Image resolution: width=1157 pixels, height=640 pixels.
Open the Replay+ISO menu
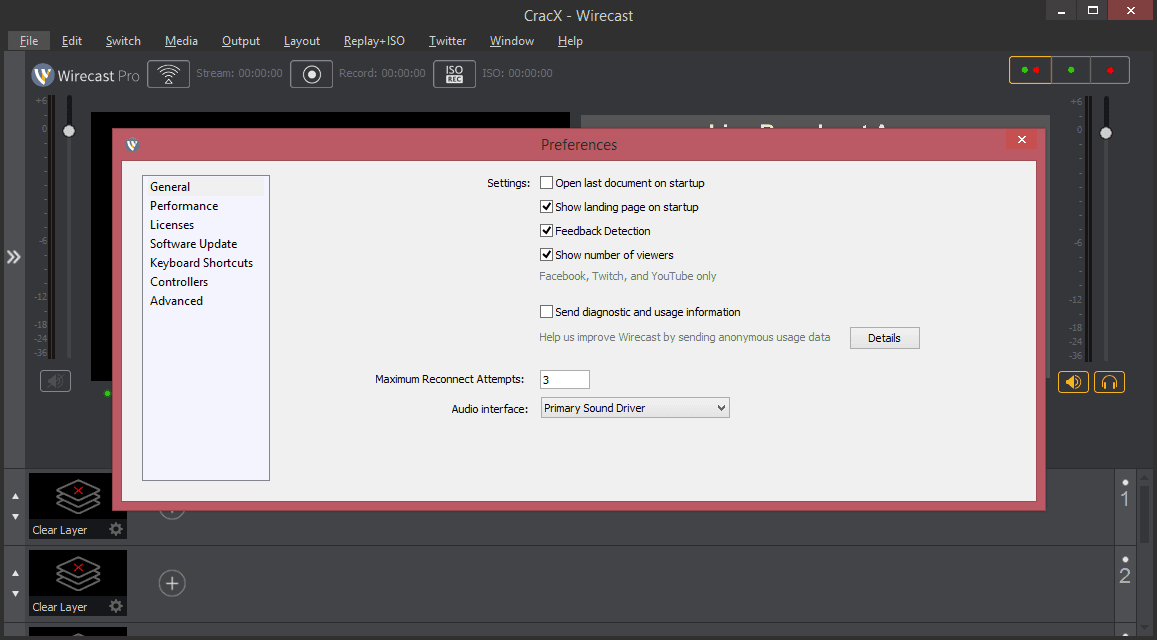coord(374,41)
